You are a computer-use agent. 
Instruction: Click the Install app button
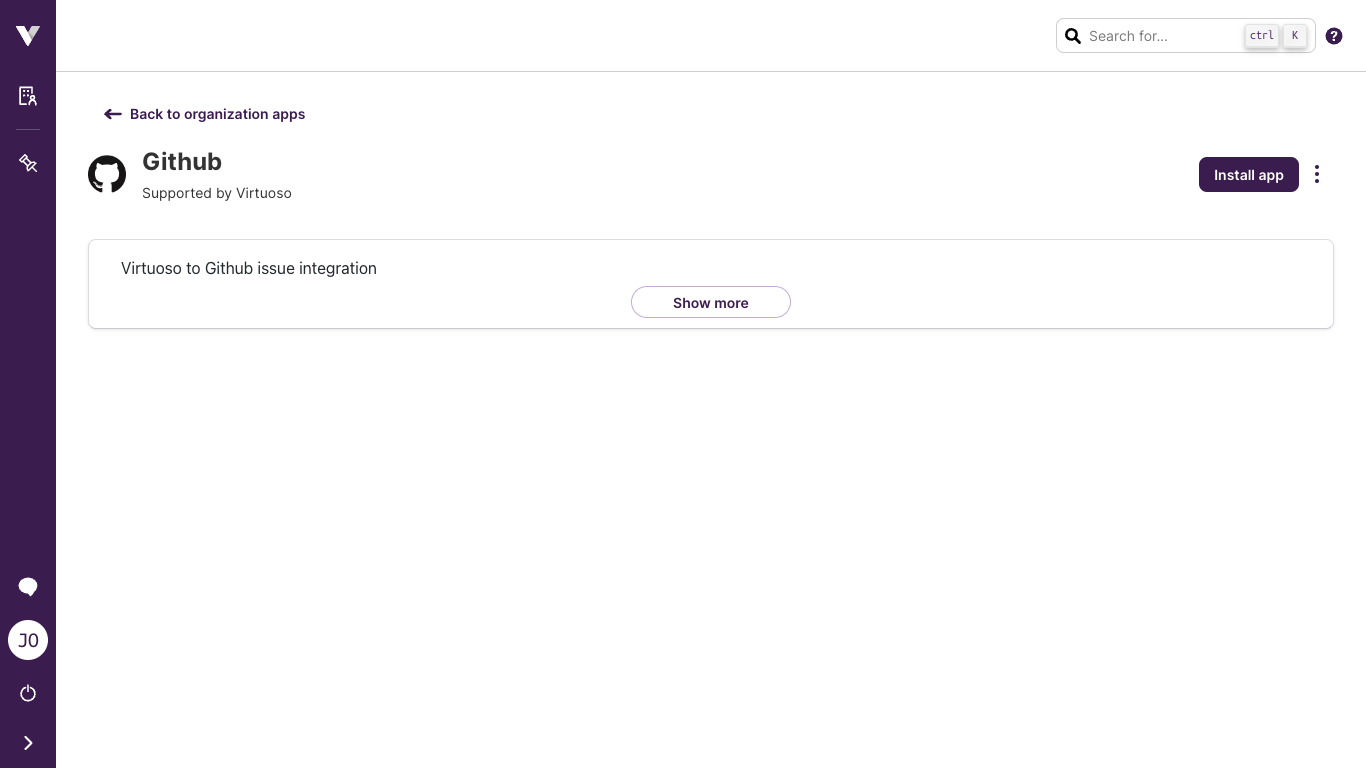[1249, 174]
